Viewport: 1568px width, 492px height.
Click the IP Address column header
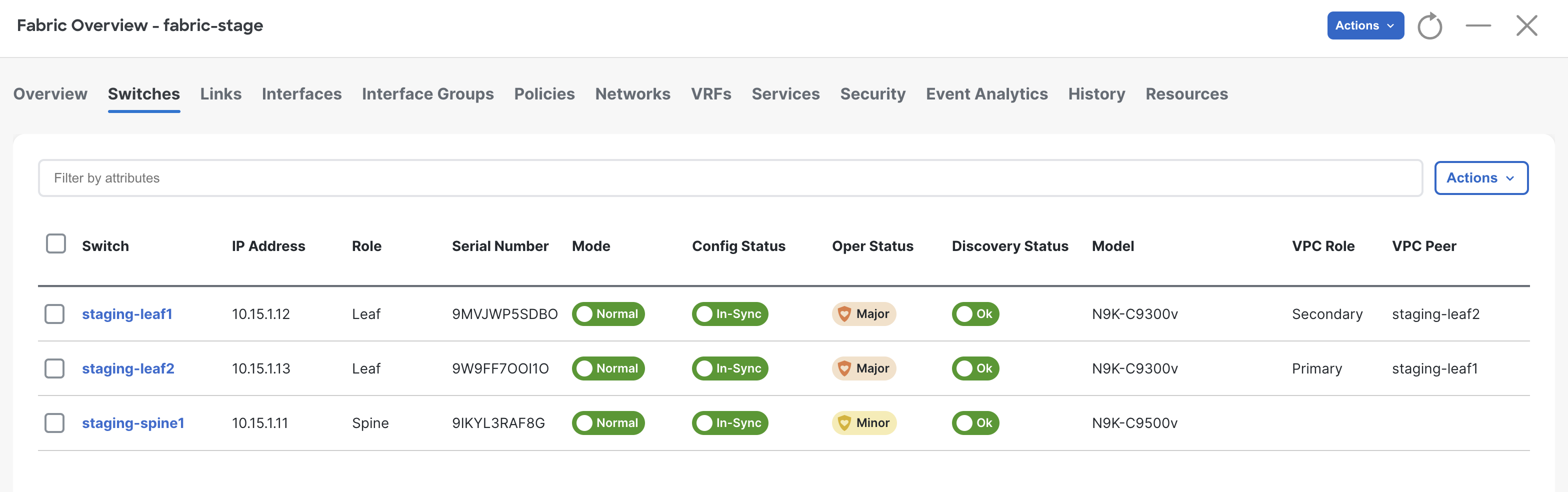268,246
